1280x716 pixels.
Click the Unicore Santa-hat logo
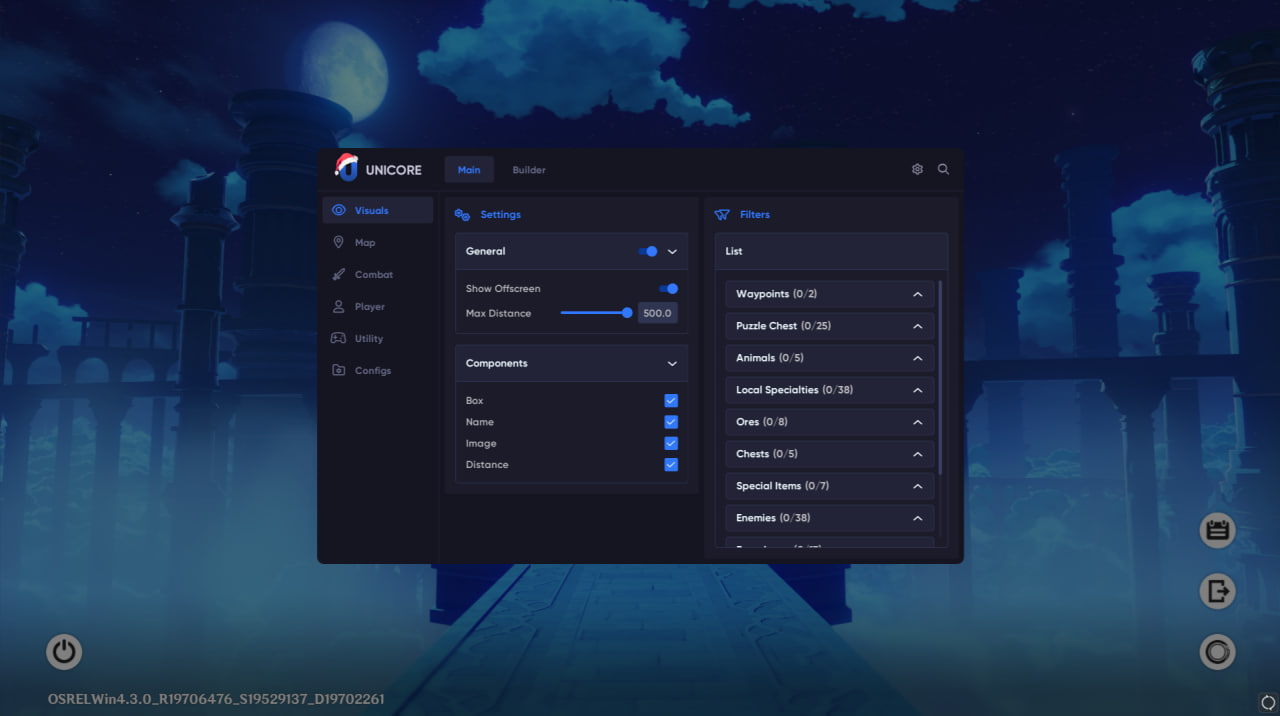(x=346, y=167)
